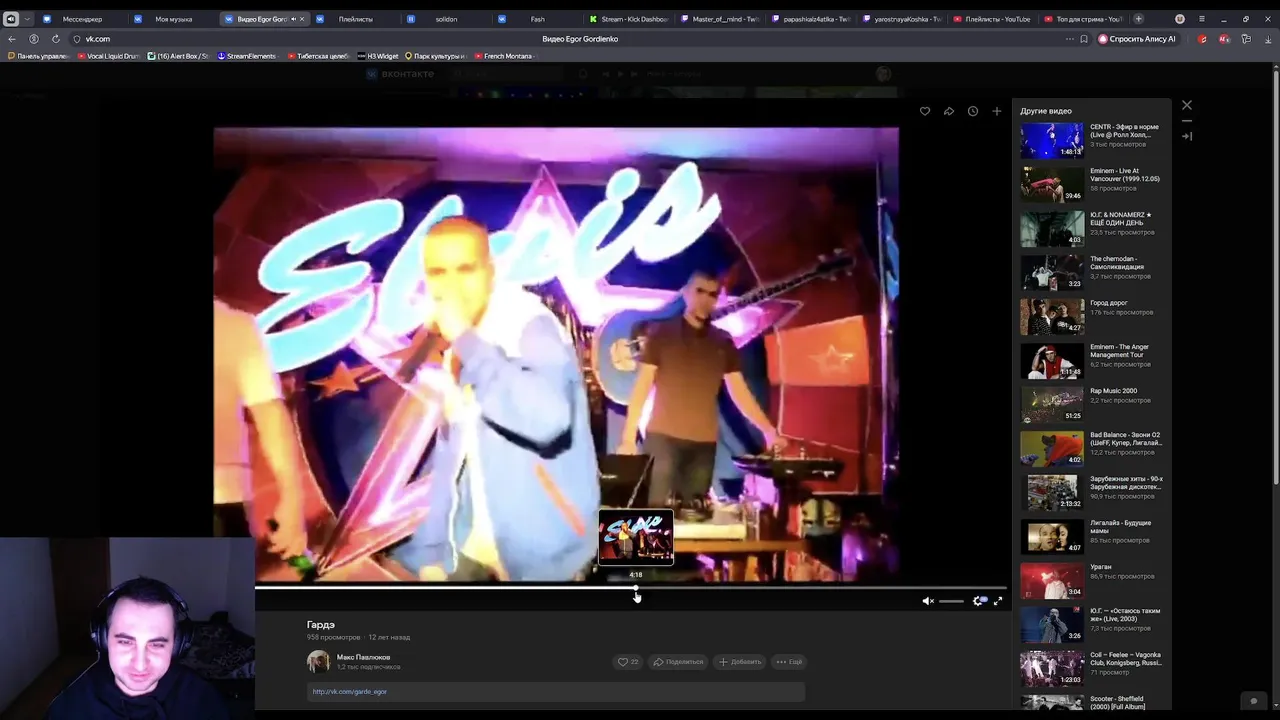Screen dimensions: 1280x720
Task: Switch to the solidon tab
Action: coord(446,19)
